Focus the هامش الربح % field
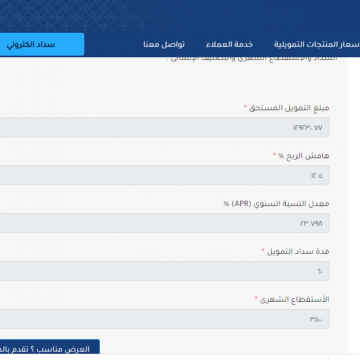Viewport: 360px width, 360px height. click(165, 175)
